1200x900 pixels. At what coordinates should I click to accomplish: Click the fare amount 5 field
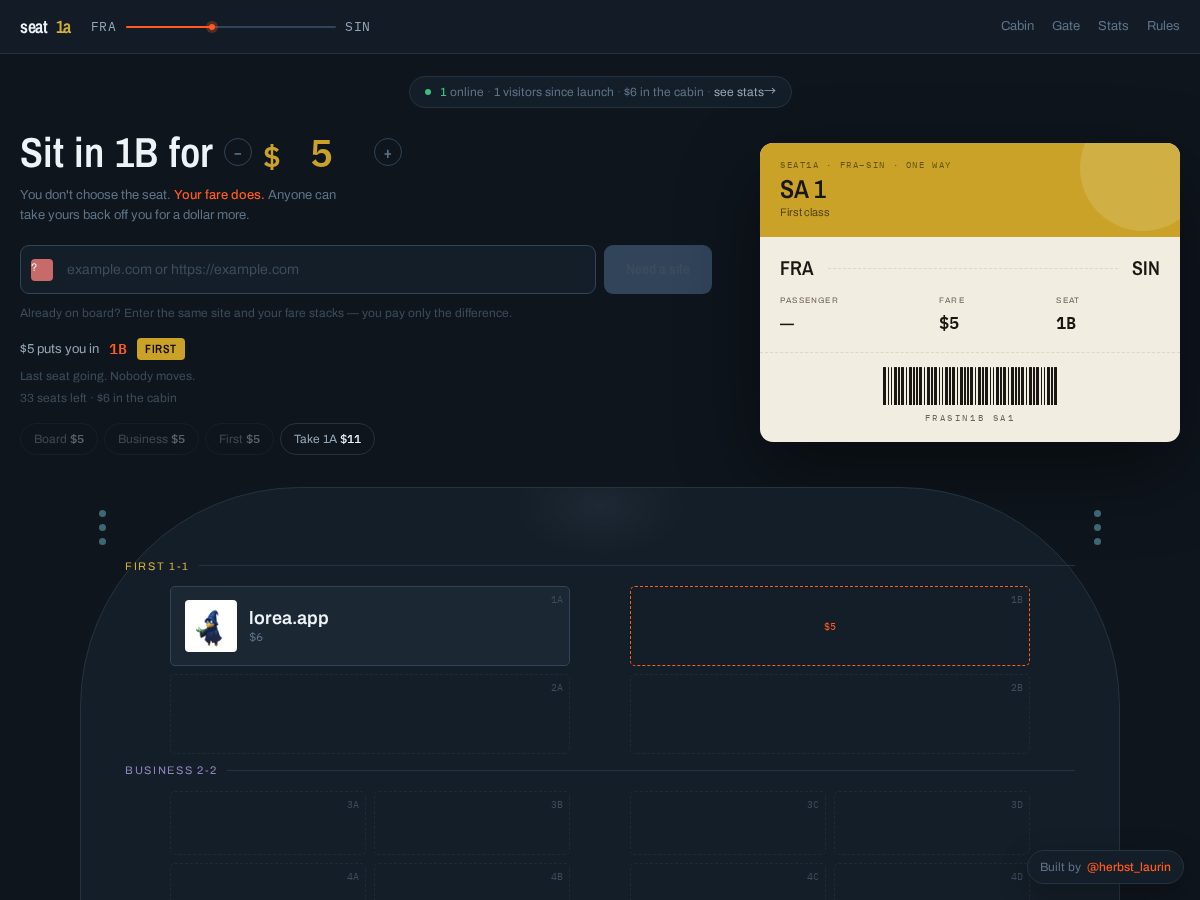(x=321, y=154)
